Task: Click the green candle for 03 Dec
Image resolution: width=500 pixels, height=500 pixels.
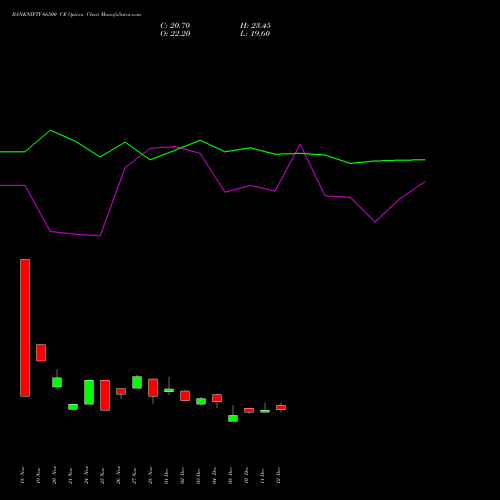Action: [201, 401]
